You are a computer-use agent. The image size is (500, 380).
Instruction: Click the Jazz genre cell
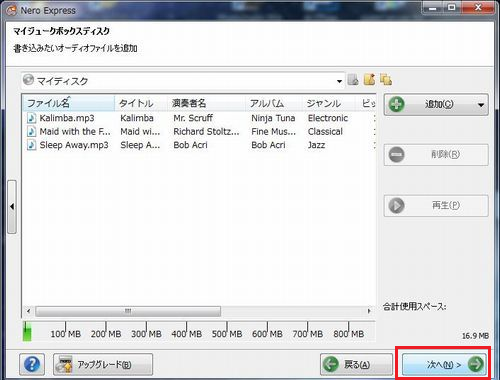coord(317,145)
